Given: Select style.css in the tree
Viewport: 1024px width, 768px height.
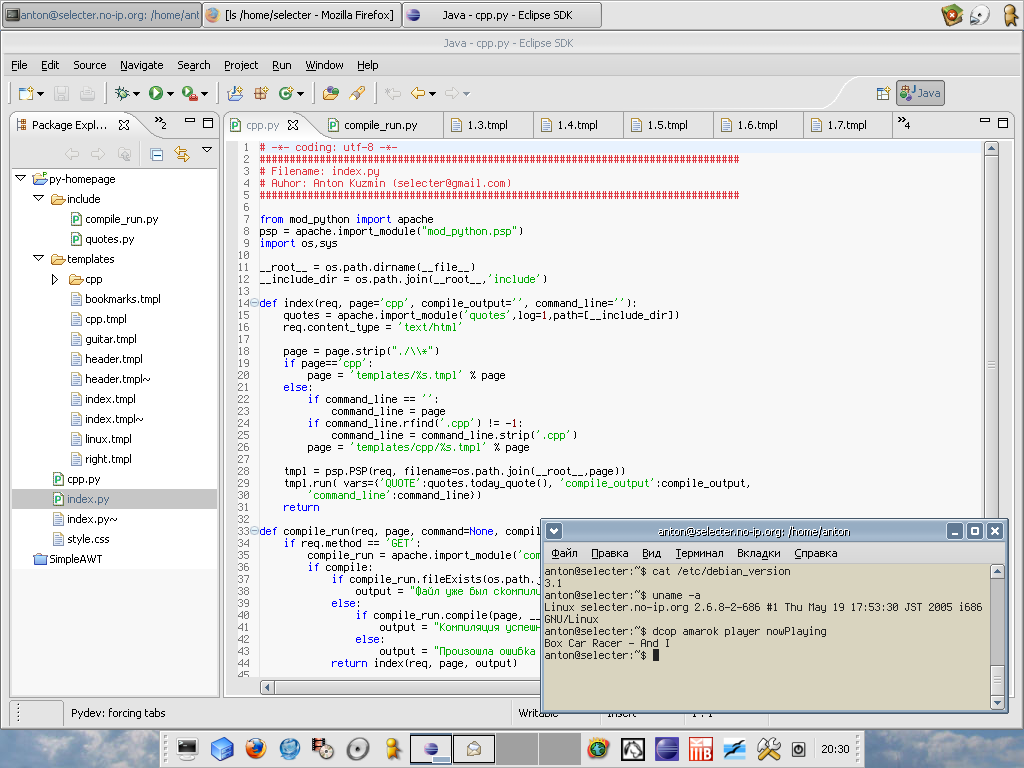Looking at the screenshot, I should click(88, 539).
